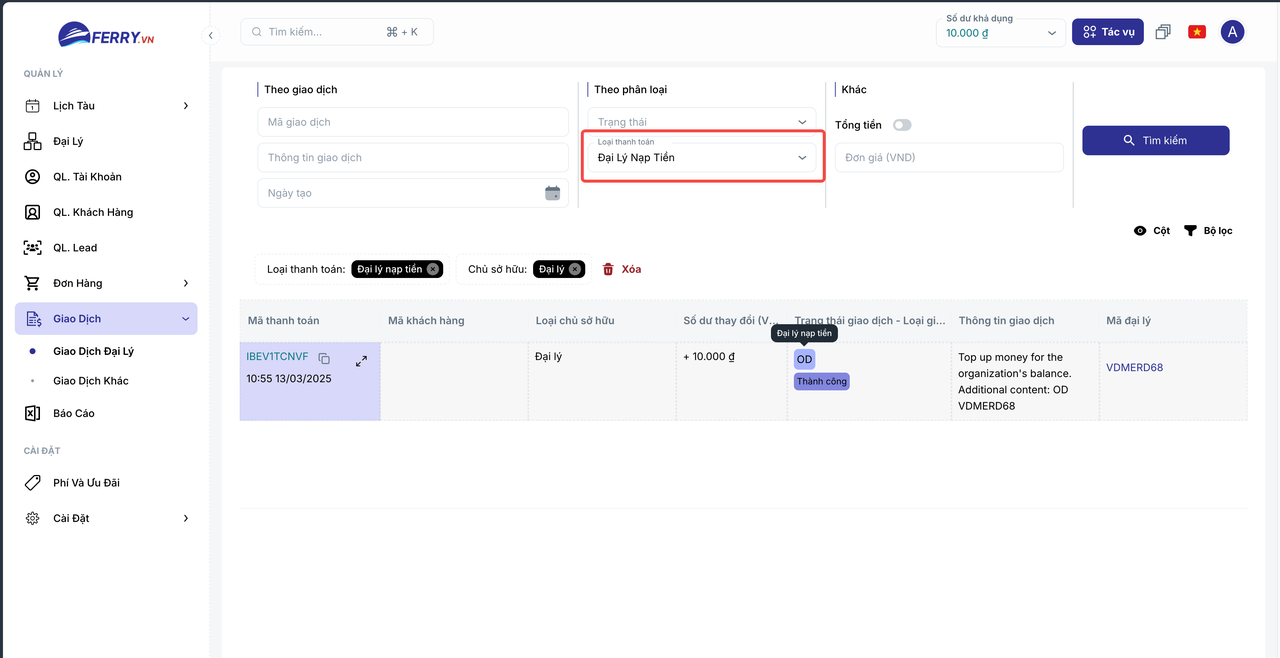The image size is (1280, 658).
Task: Click the Giao Dịch sidebar icon
Action: (33, 319)
